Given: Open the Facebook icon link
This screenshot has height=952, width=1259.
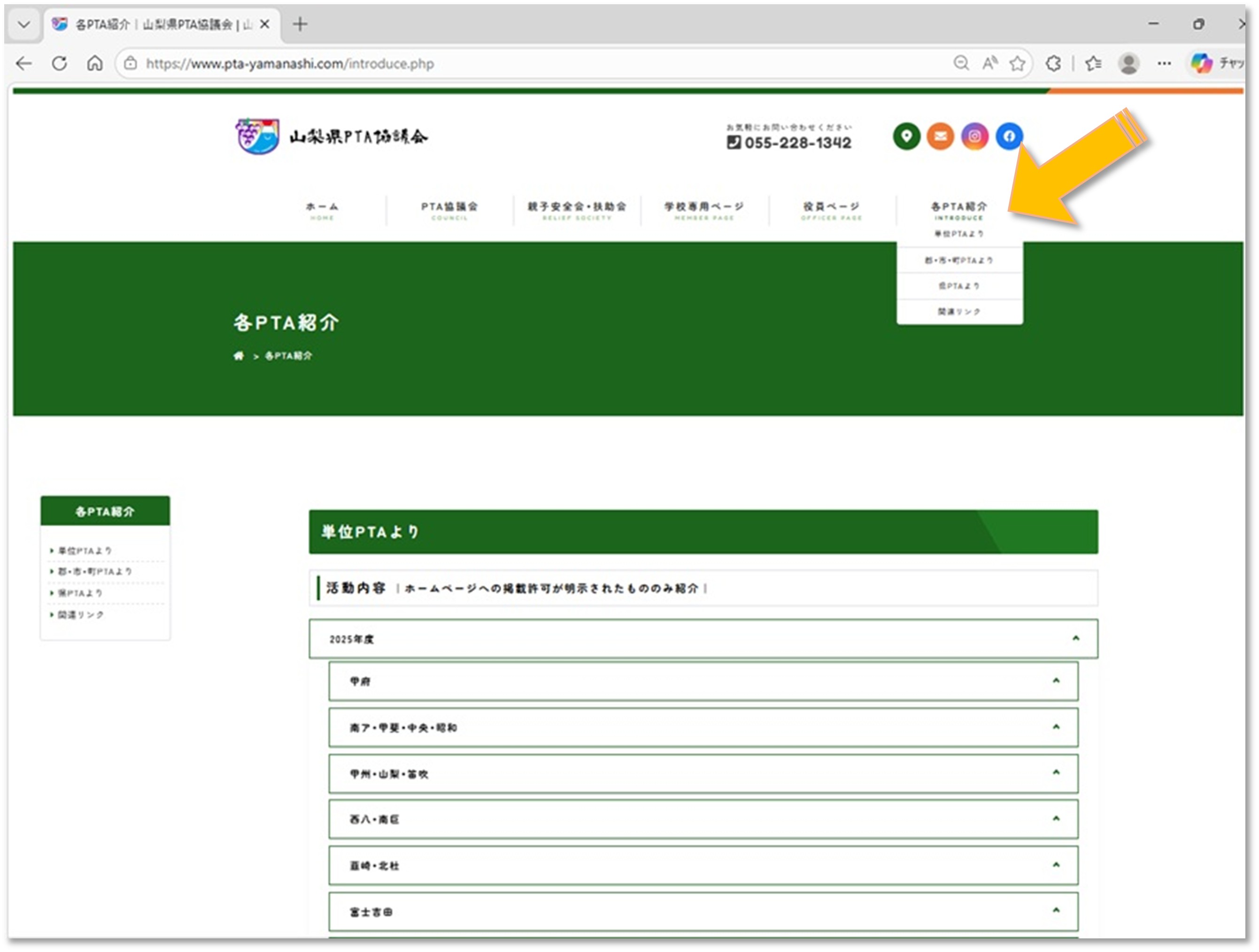Looking at the screenshot, I should click(1009, 137).
